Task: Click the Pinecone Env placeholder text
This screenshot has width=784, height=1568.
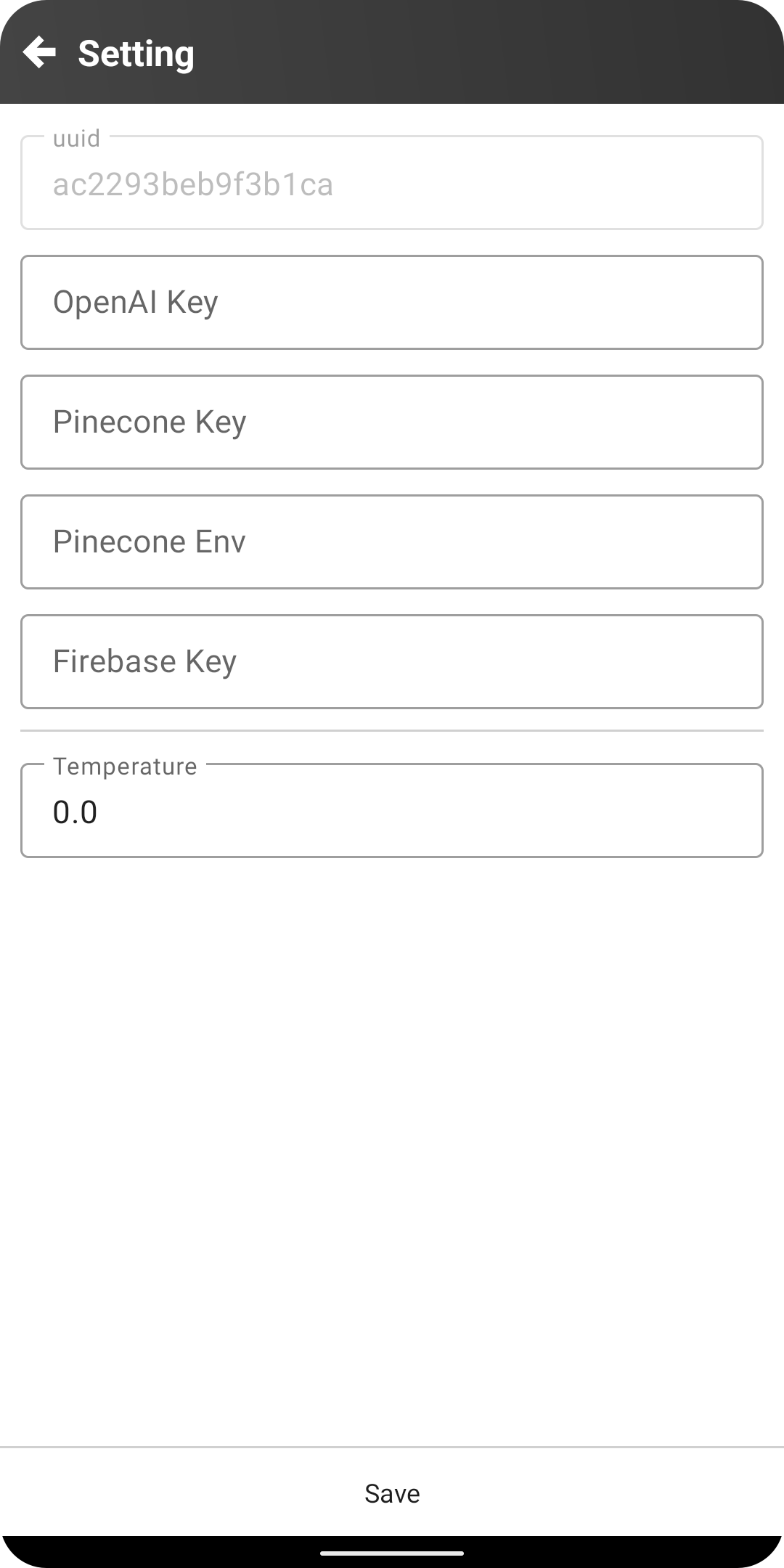Action: click(150, 542)
